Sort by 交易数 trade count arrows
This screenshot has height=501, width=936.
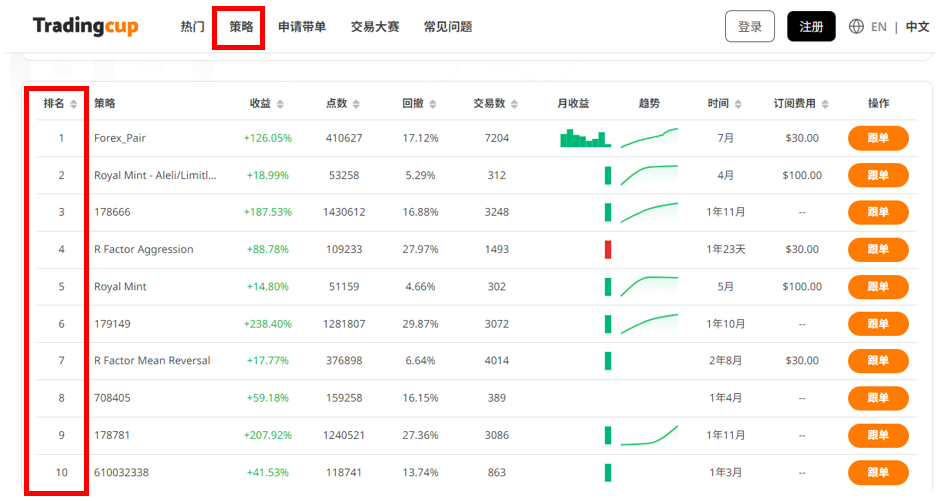(x=514, y=104)
